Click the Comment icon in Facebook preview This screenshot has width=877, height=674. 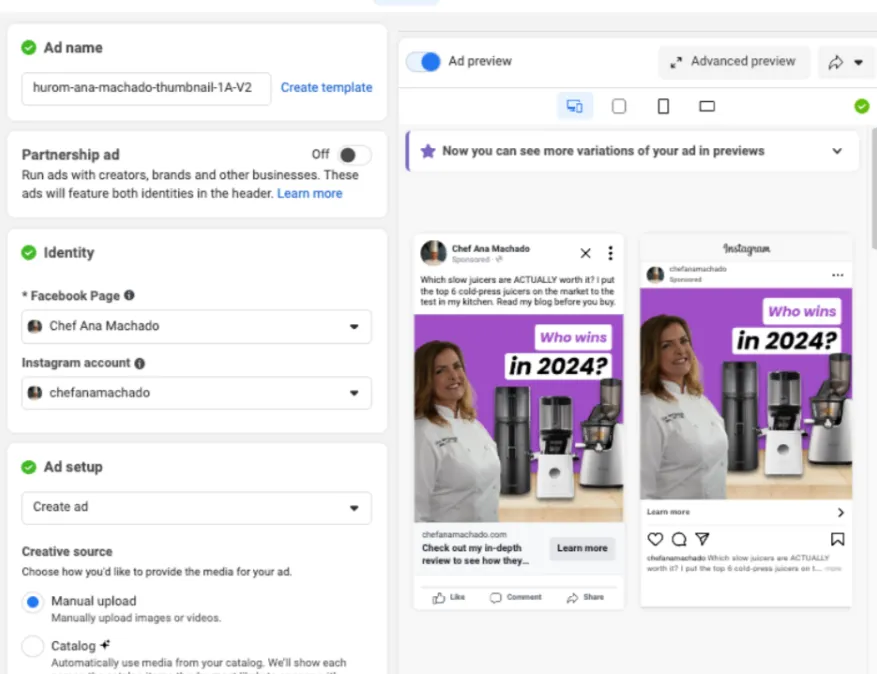pos(496,598)
